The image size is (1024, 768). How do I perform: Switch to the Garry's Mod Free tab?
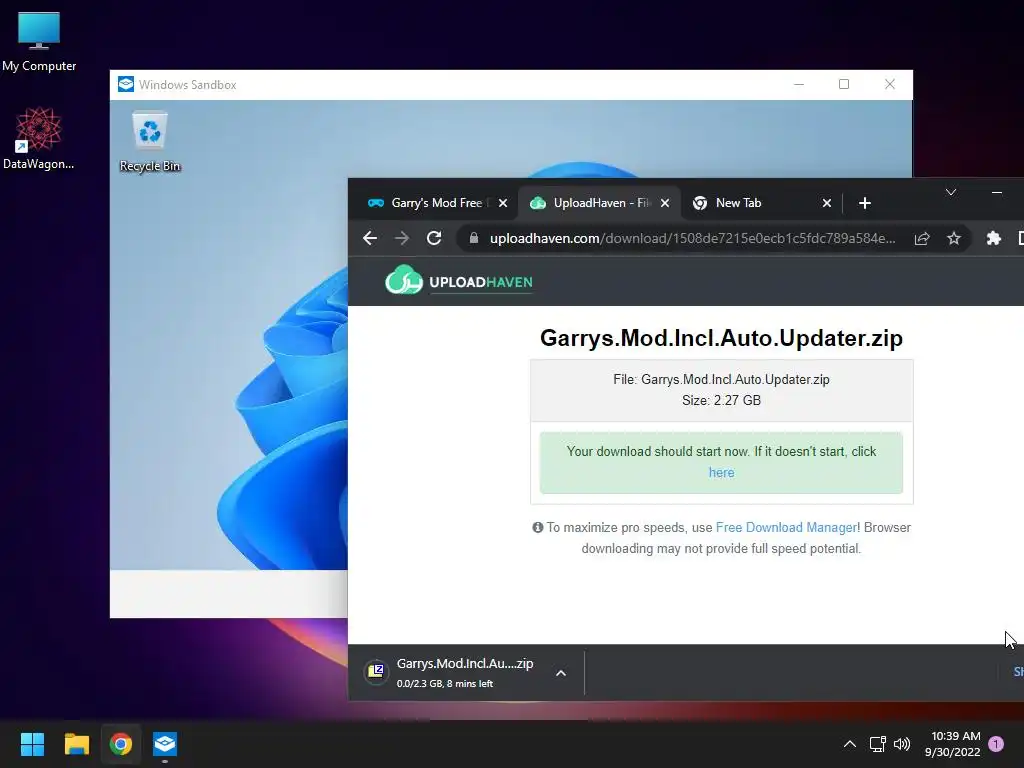436,203
